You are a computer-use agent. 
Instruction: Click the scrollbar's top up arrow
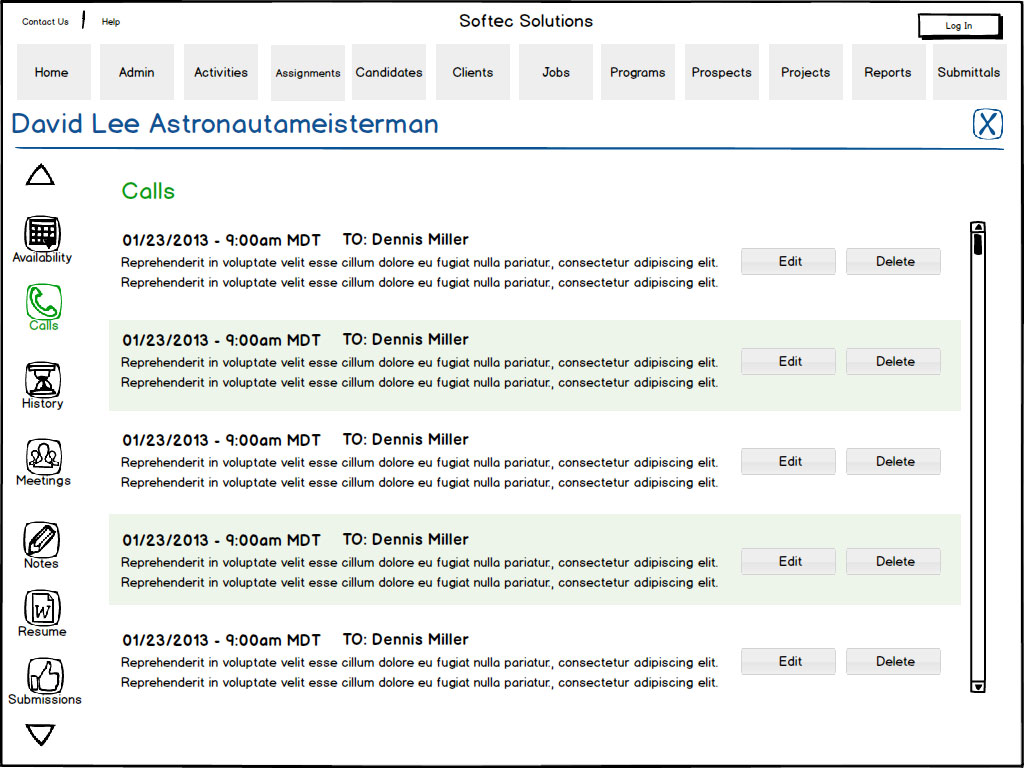click(x=978, y=227)
